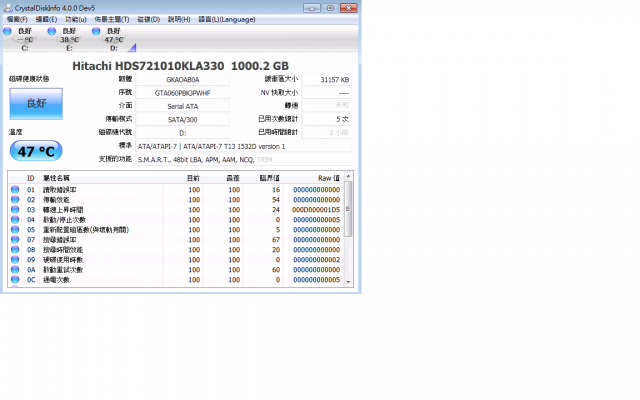Select the D: drive showing 47 °C

[109, 39]
